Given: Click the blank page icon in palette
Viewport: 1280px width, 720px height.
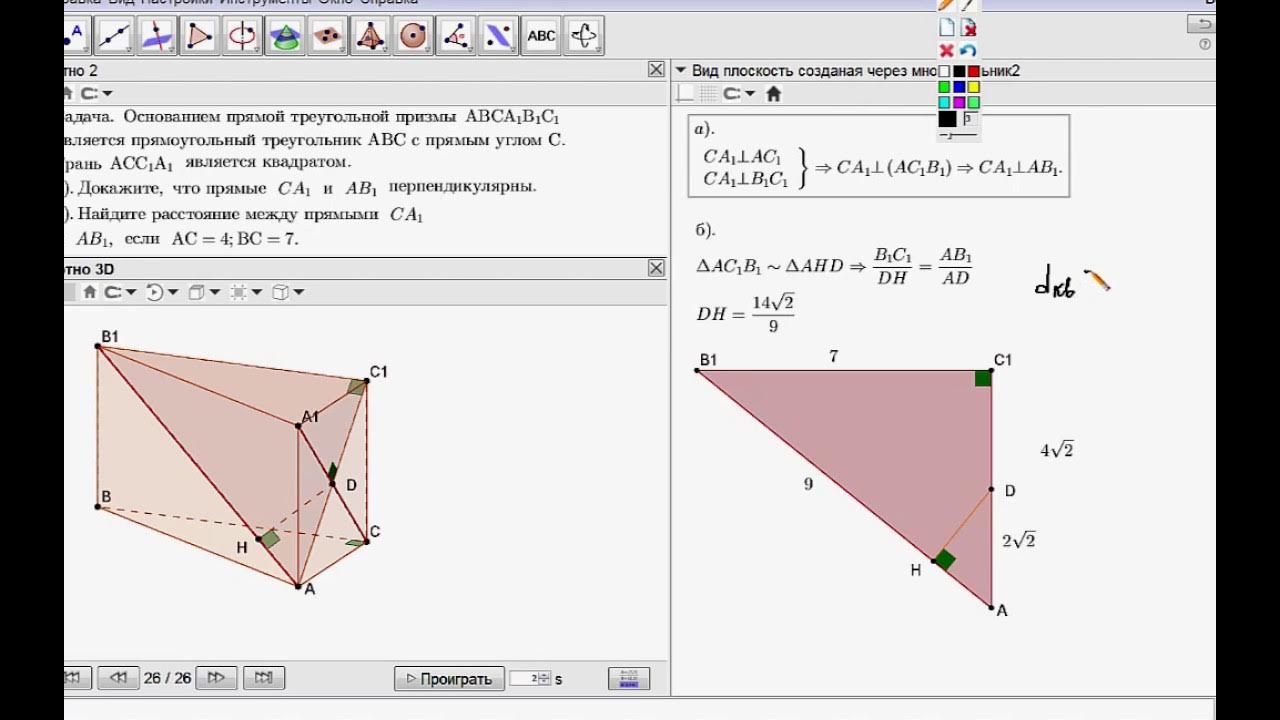Looking at the screenshot, I should (x=946, y=28).
